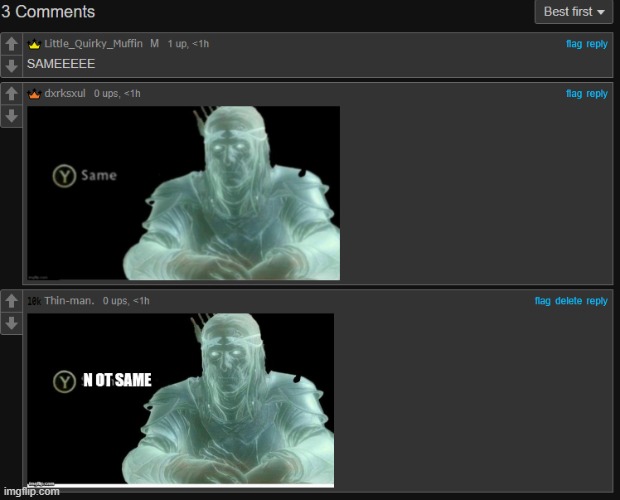The image size is (620, 500).
Task: Flag dxrksxul's comment
Action: 574,94
